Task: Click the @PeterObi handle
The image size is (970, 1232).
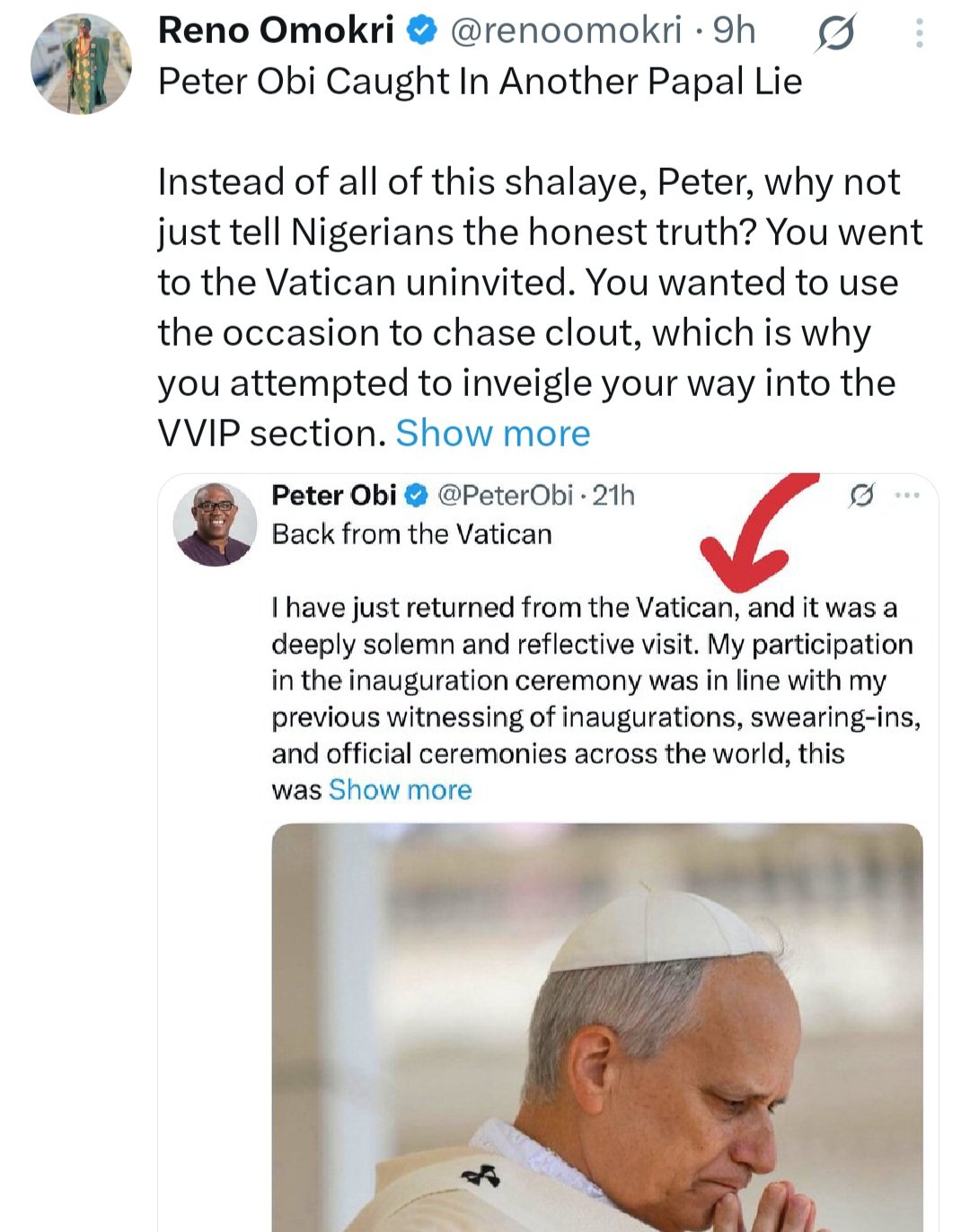Action: [x=505, y=495]
